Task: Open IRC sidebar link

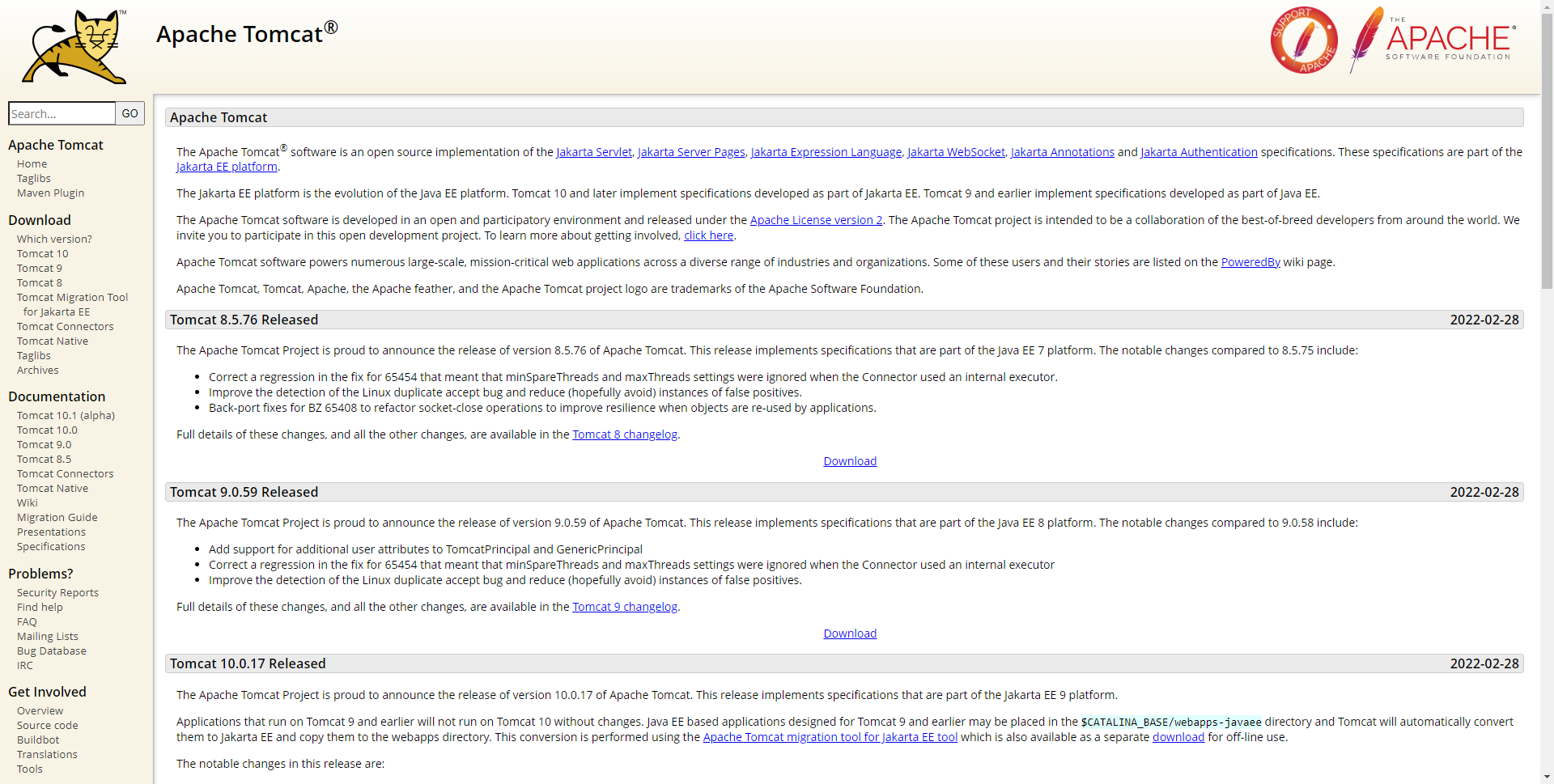Action: point(25,665)
